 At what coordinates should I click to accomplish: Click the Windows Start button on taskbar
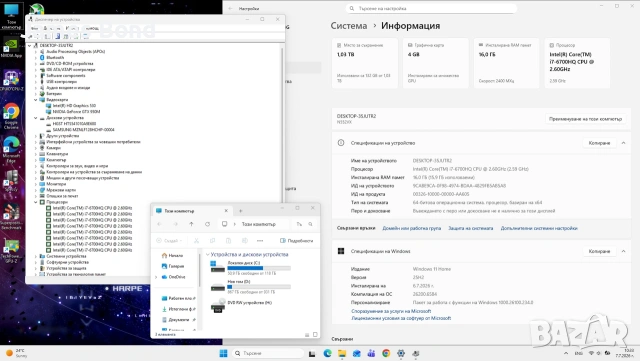pos(223,353)
